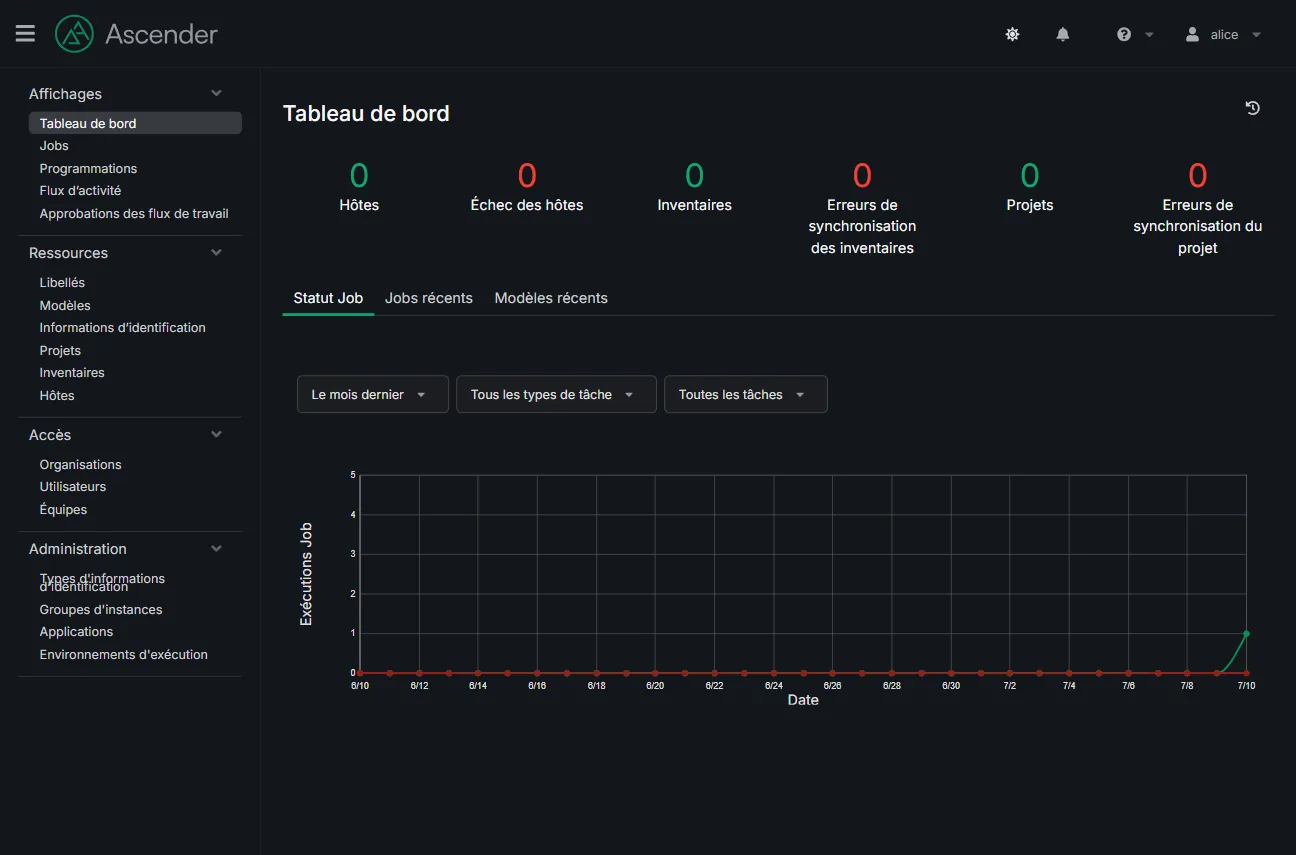The width and height of the screenshot is (1296, 855).
Task: Click the Ascender logo
Action: pos(136,34)
